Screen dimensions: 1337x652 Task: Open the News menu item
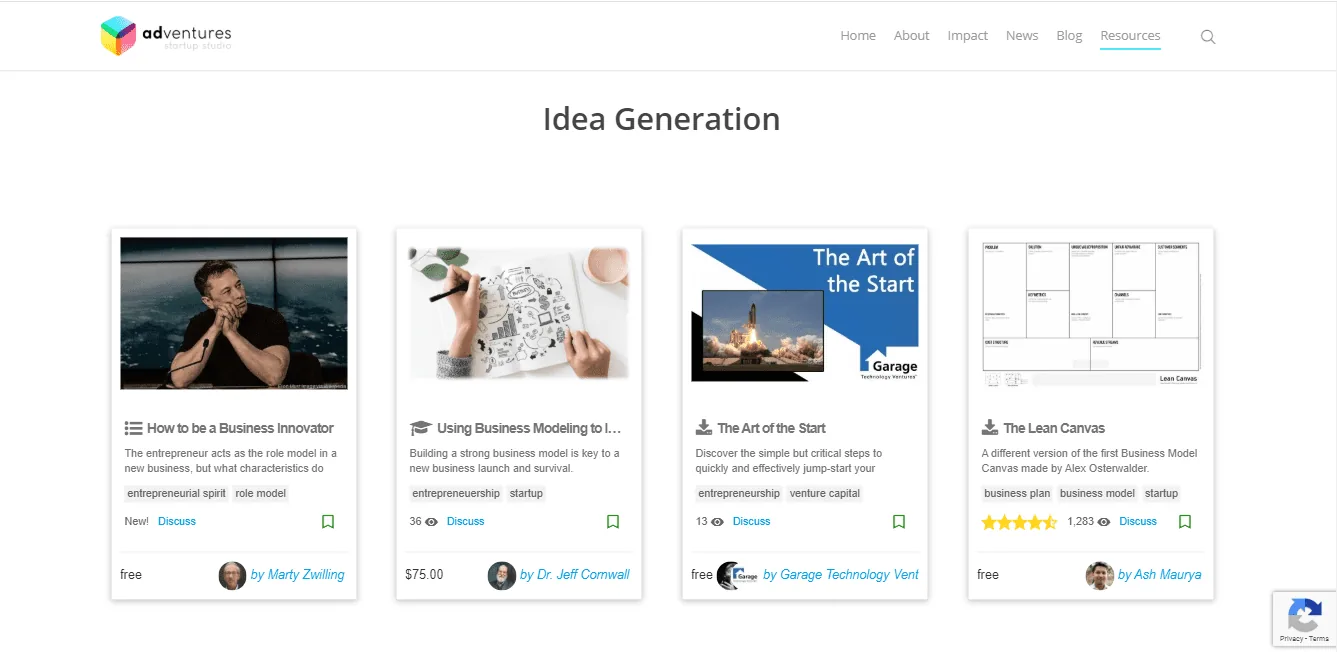pyautogui.click(x=1022, y=36)
